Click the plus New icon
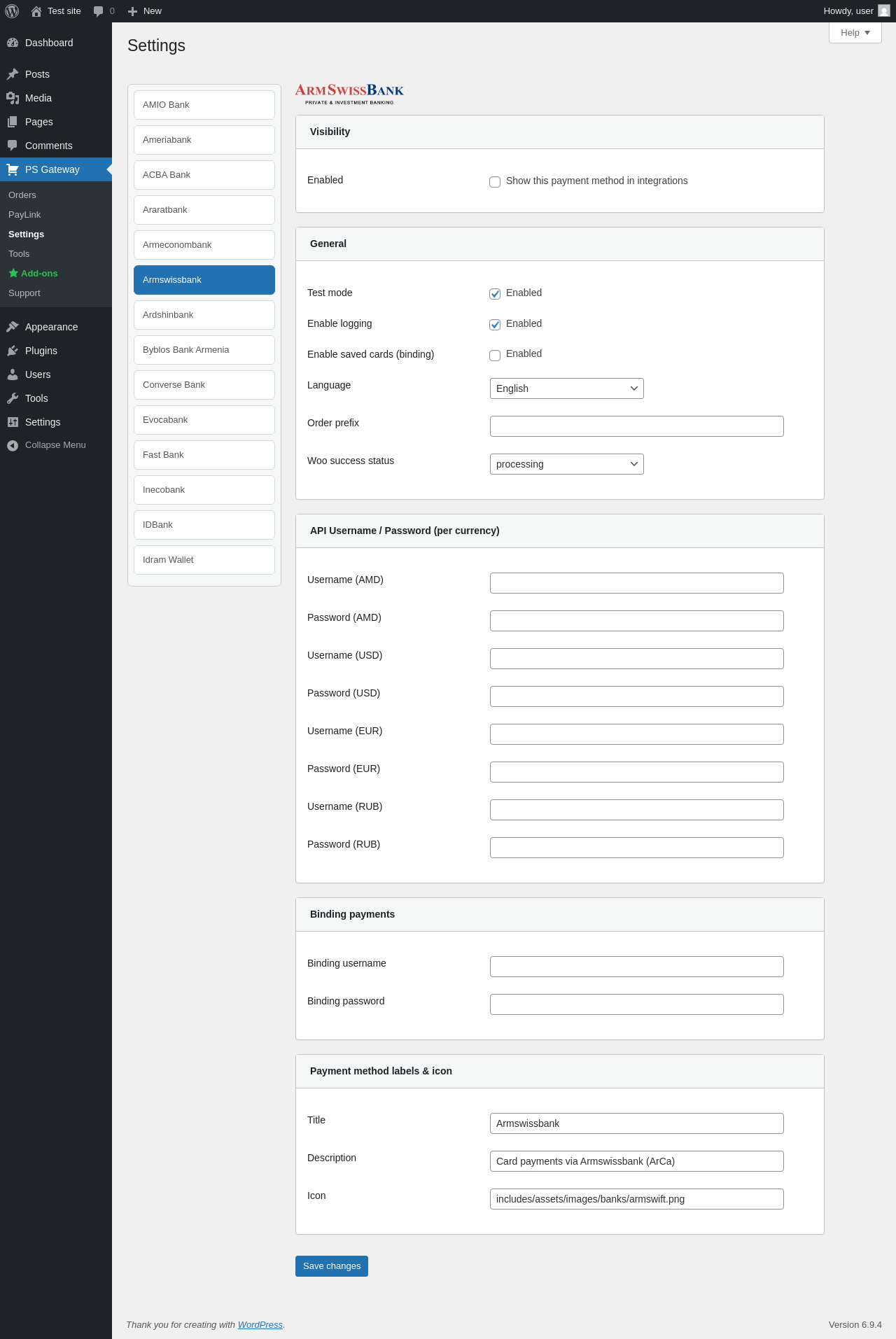 pos(132,11)
